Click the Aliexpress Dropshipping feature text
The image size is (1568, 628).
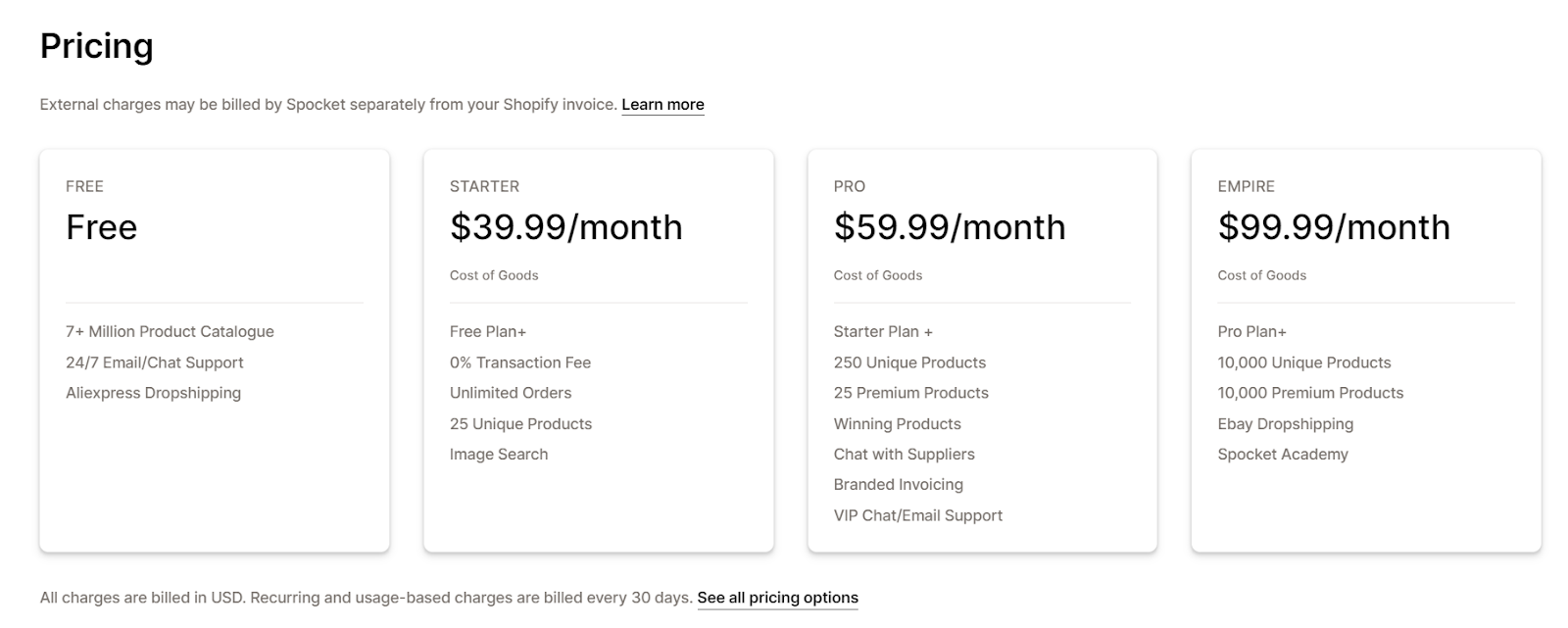click(153, 393)
